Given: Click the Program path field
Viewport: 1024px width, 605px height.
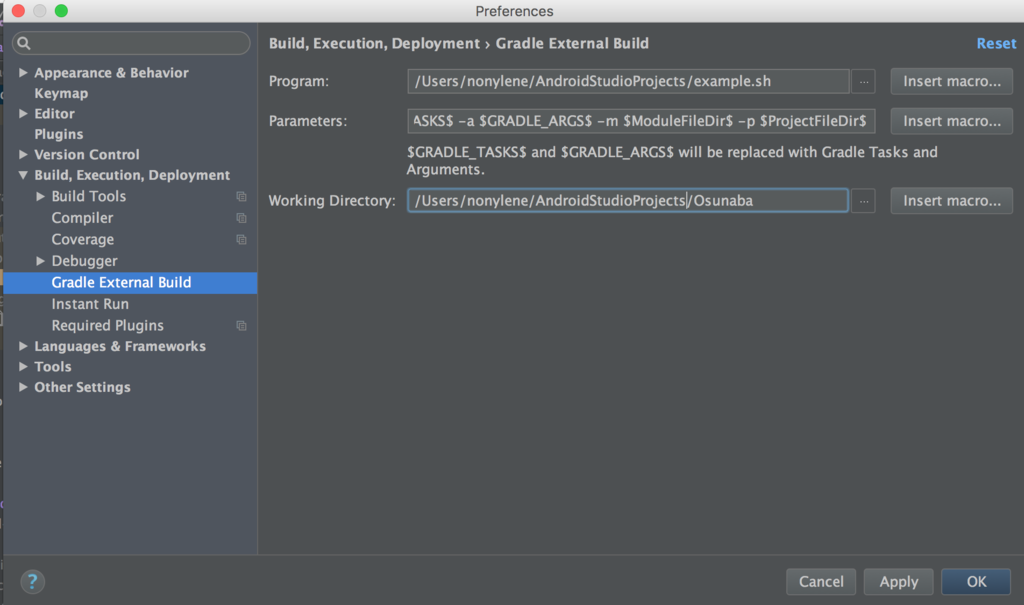Looking at the screenshot, I should click(628, 82).
